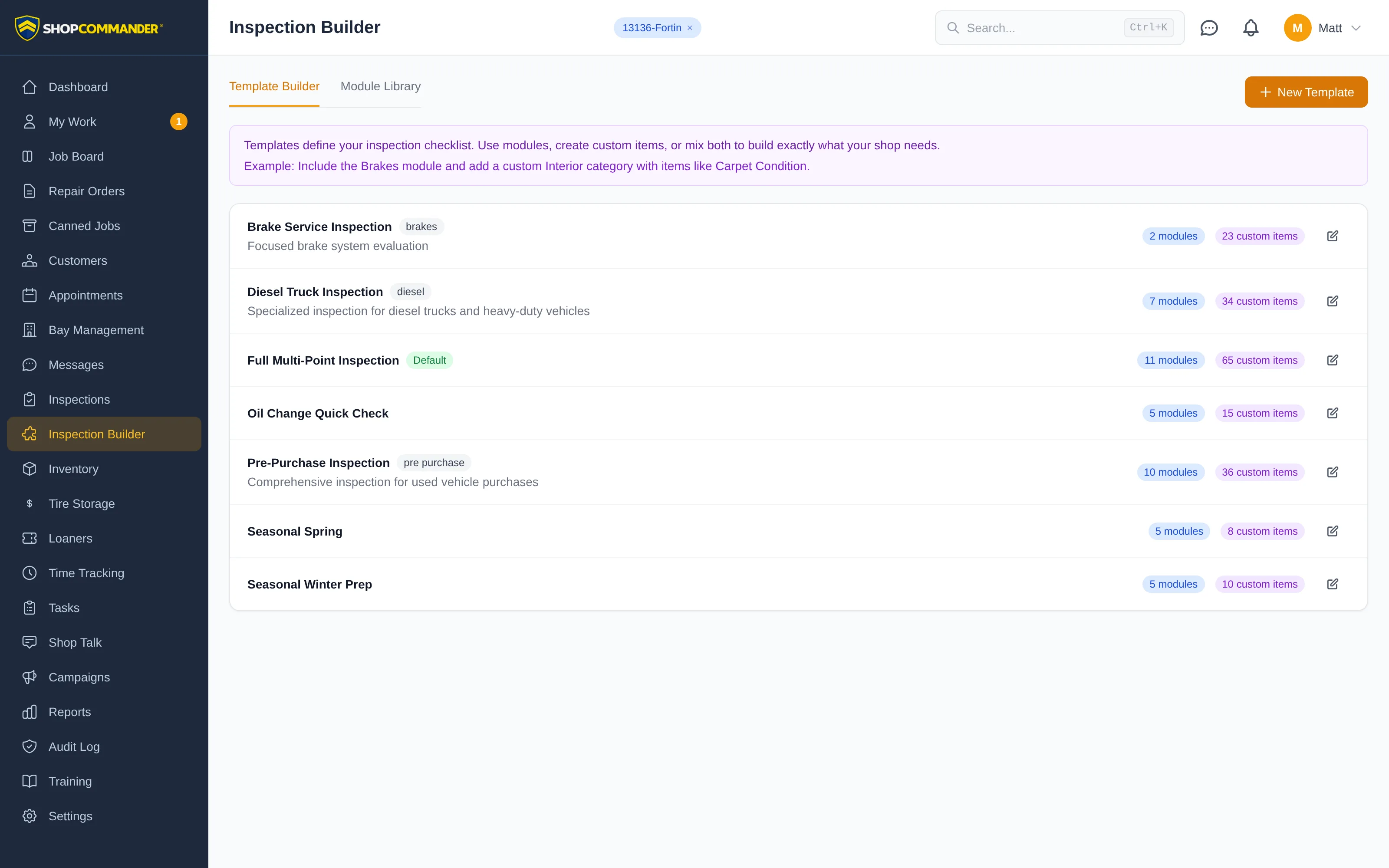Click the '11 modules' badge

(1170, 360)
